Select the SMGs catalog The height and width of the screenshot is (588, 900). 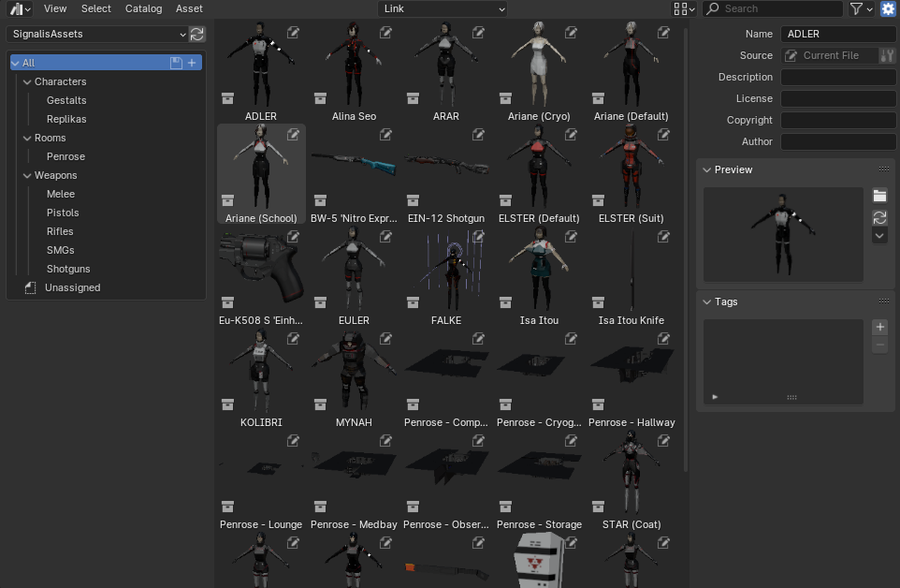coord(60,250)
